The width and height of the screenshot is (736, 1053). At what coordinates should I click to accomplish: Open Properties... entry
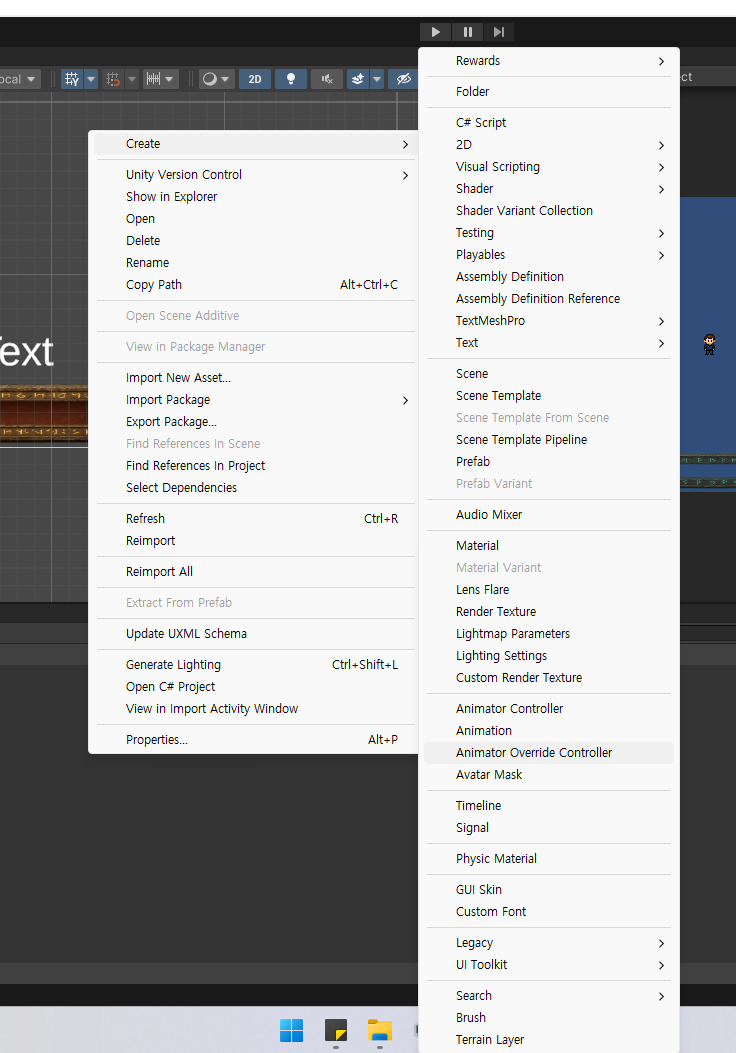(255, 739)
